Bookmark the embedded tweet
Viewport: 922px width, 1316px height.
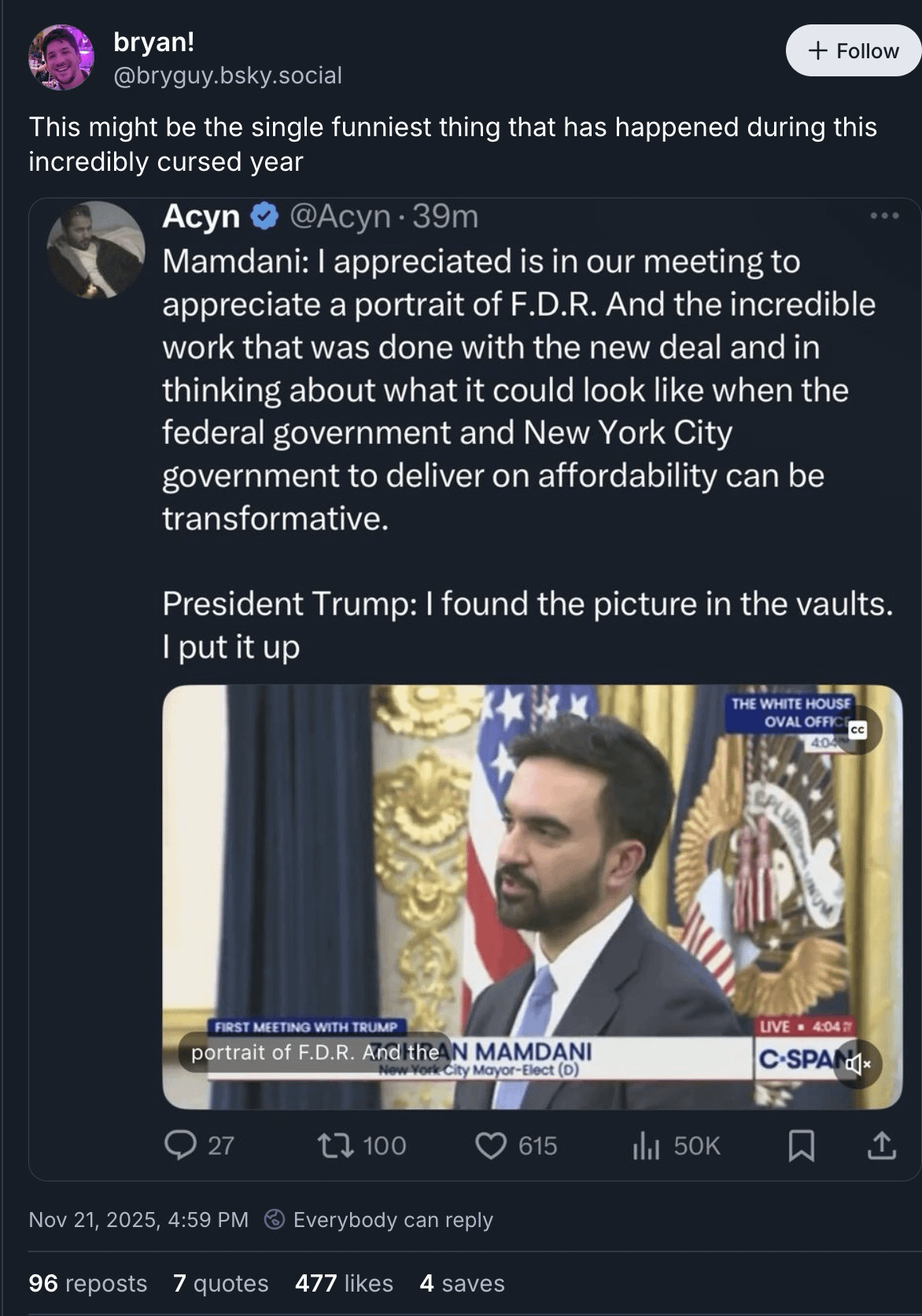click(801, 1145)
